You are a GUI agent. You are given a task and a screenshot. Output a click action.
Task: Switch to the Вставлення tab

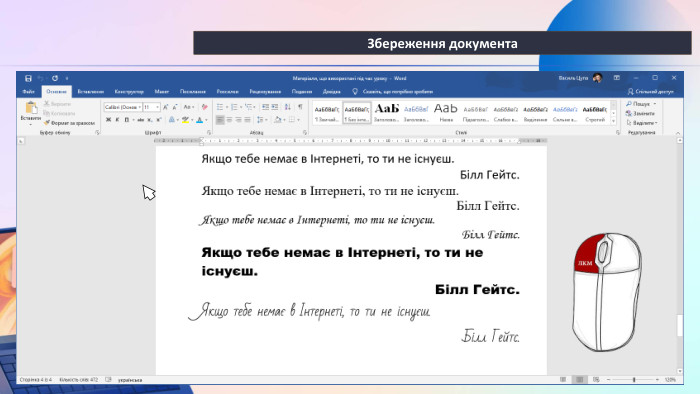[x=91, y=91]
